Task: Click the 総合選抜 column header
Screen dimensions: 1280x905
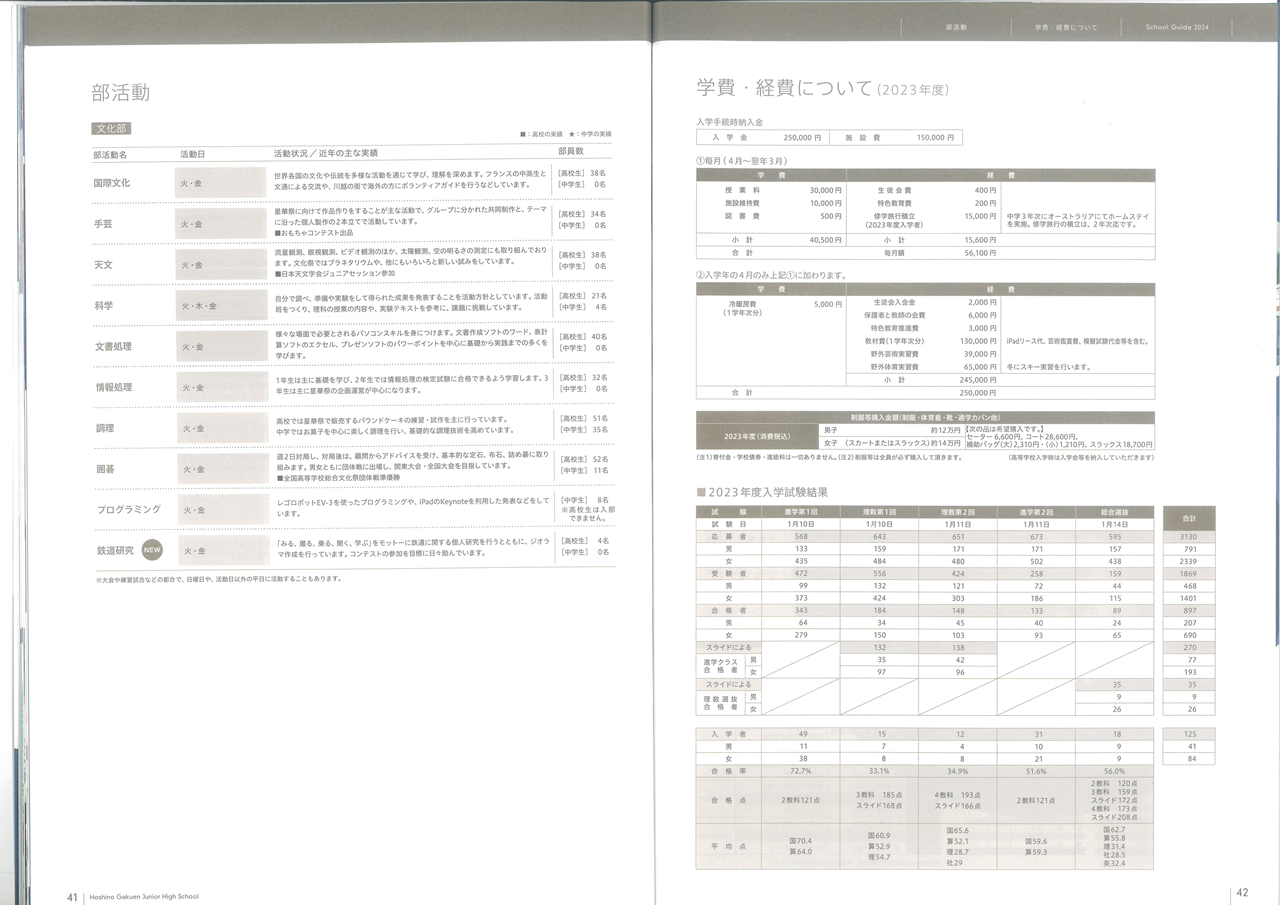Action: tap(1113, 510)
